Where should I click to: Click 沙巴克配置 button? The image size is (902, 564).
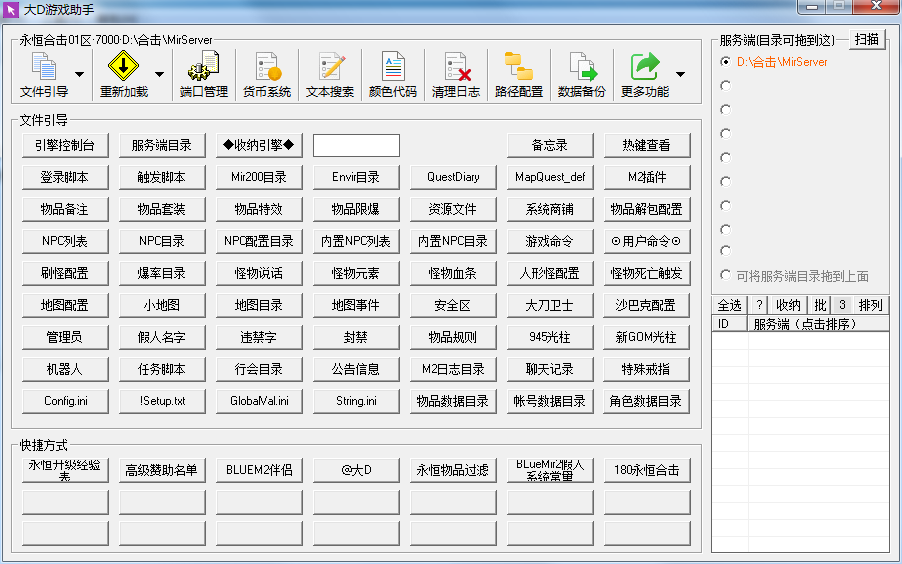(x=647, y=305)
